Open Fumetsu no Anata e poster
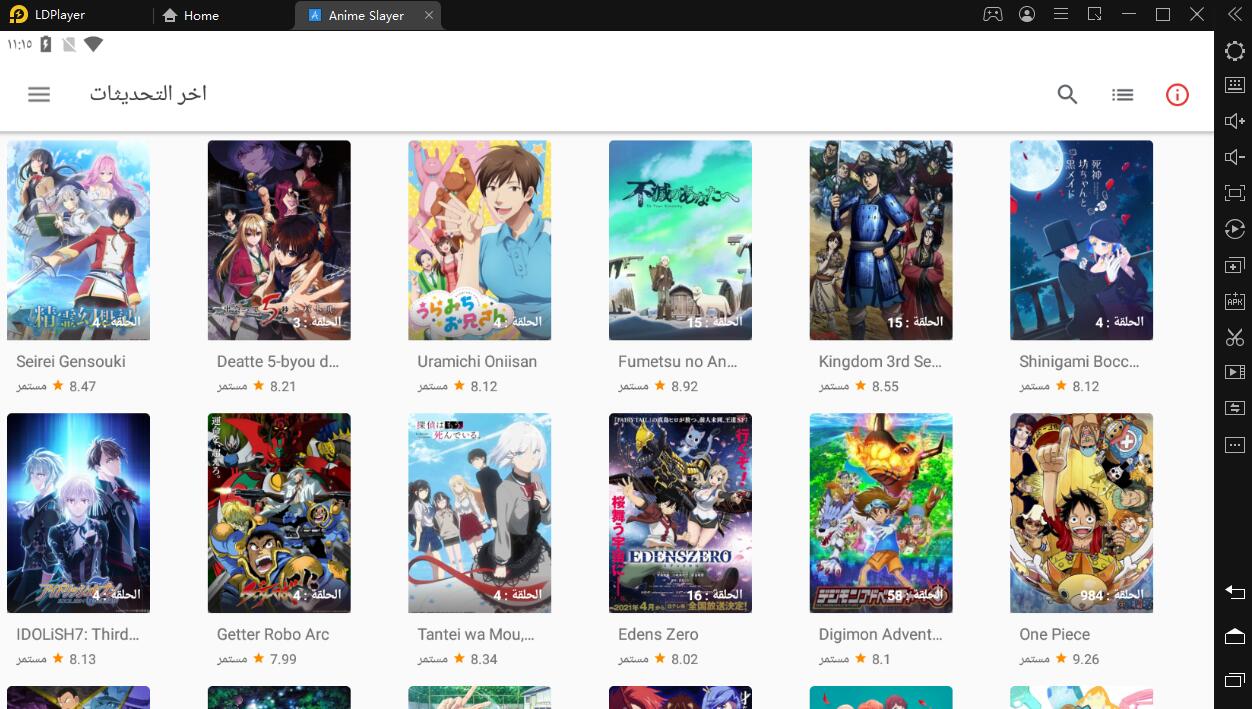 coord(680,240)
